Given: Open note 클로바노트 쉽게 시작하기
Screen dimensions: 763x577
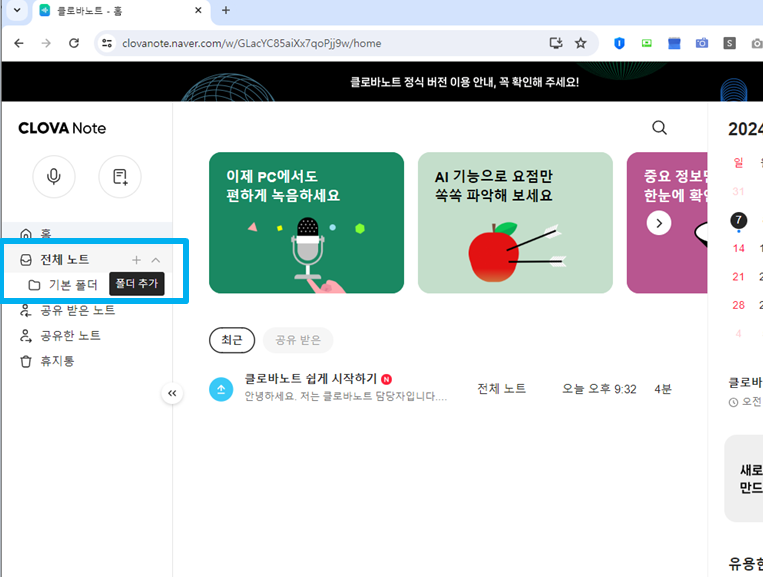Looking at the screenshot, I should (310, 379).
